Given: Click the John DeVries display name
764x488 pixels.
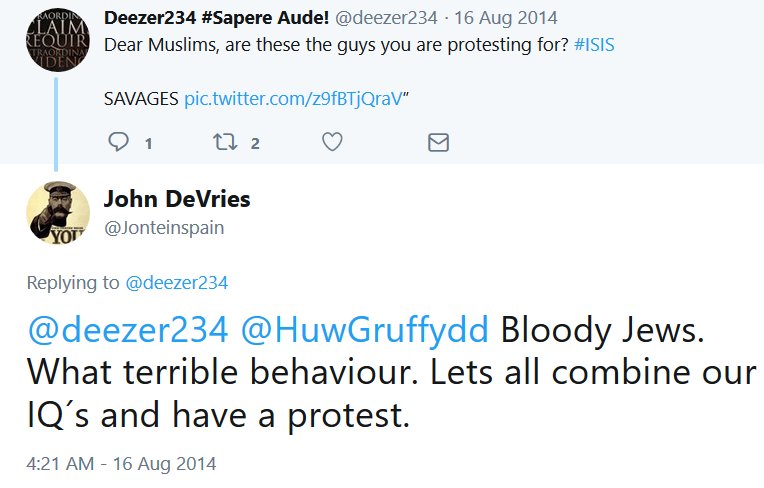Looking at the screenshot, I should (177, 199).
